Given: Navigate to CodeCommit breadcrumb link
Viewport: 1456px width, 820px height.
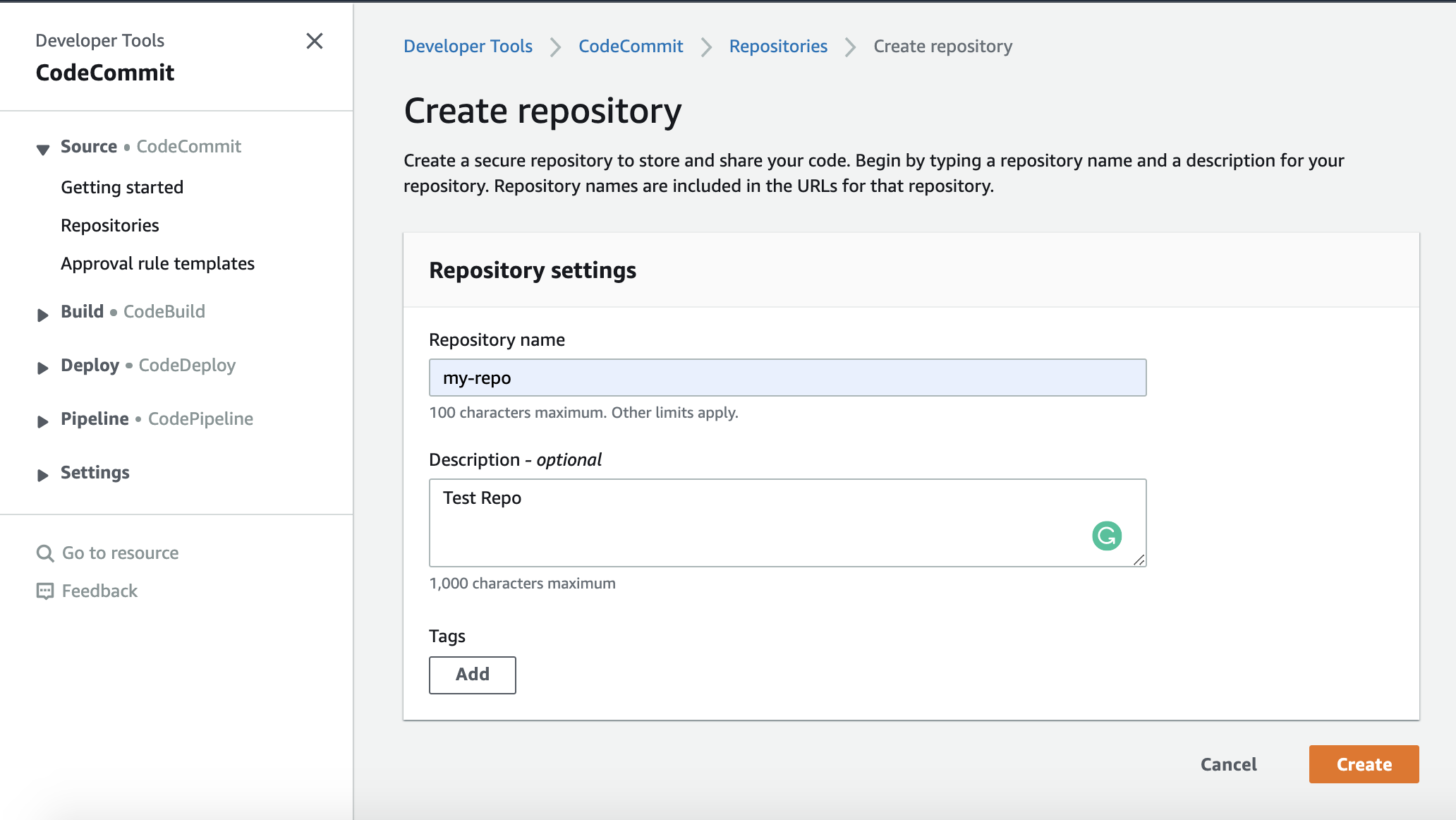Looking at the screenshot, I should coord(630,46).
